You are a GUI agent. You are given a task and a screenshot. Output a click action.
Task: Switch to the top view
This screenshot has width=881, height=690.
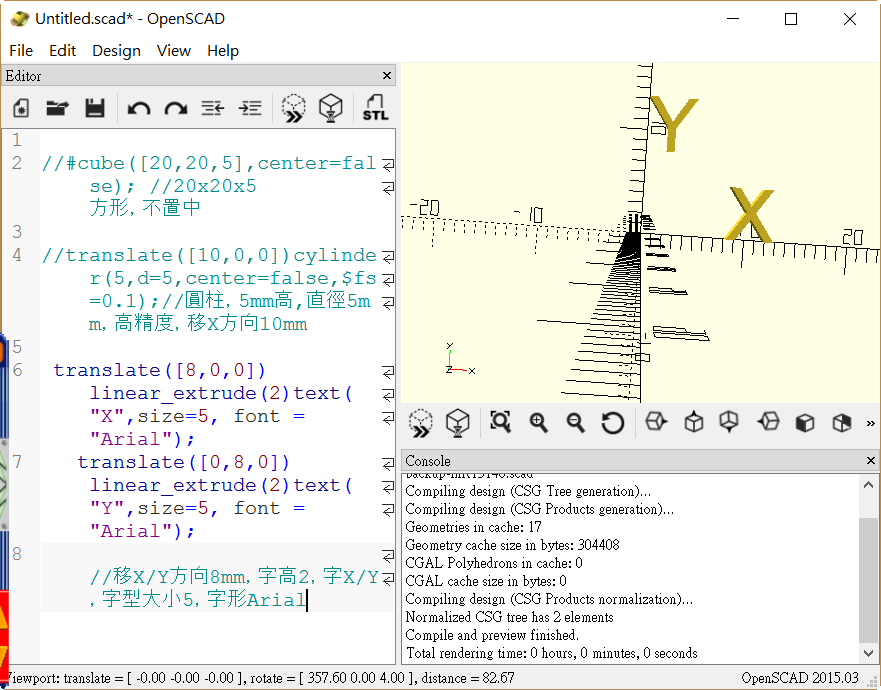694,422
